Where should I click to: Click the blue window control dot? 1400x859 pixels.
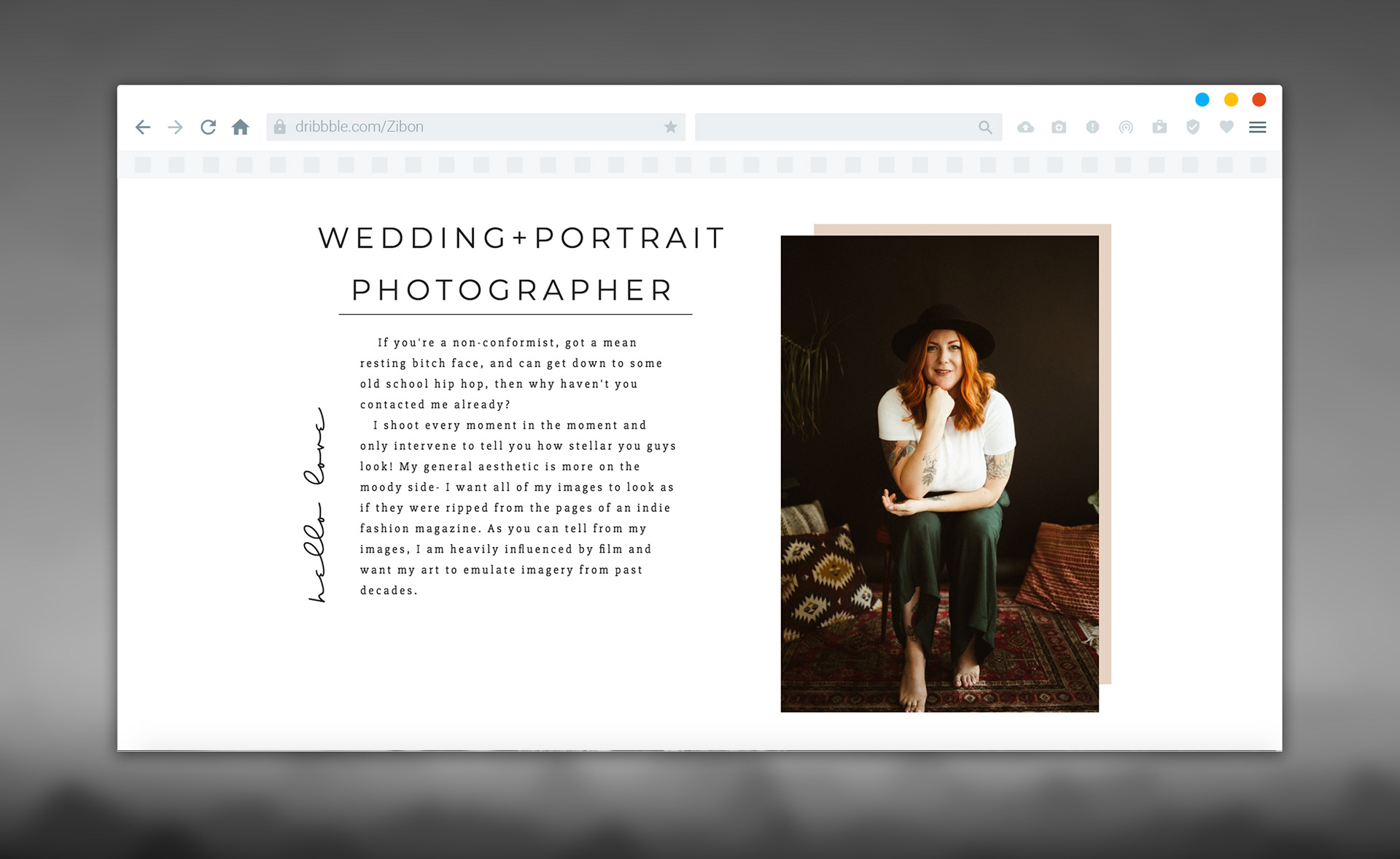(1202, 99)
